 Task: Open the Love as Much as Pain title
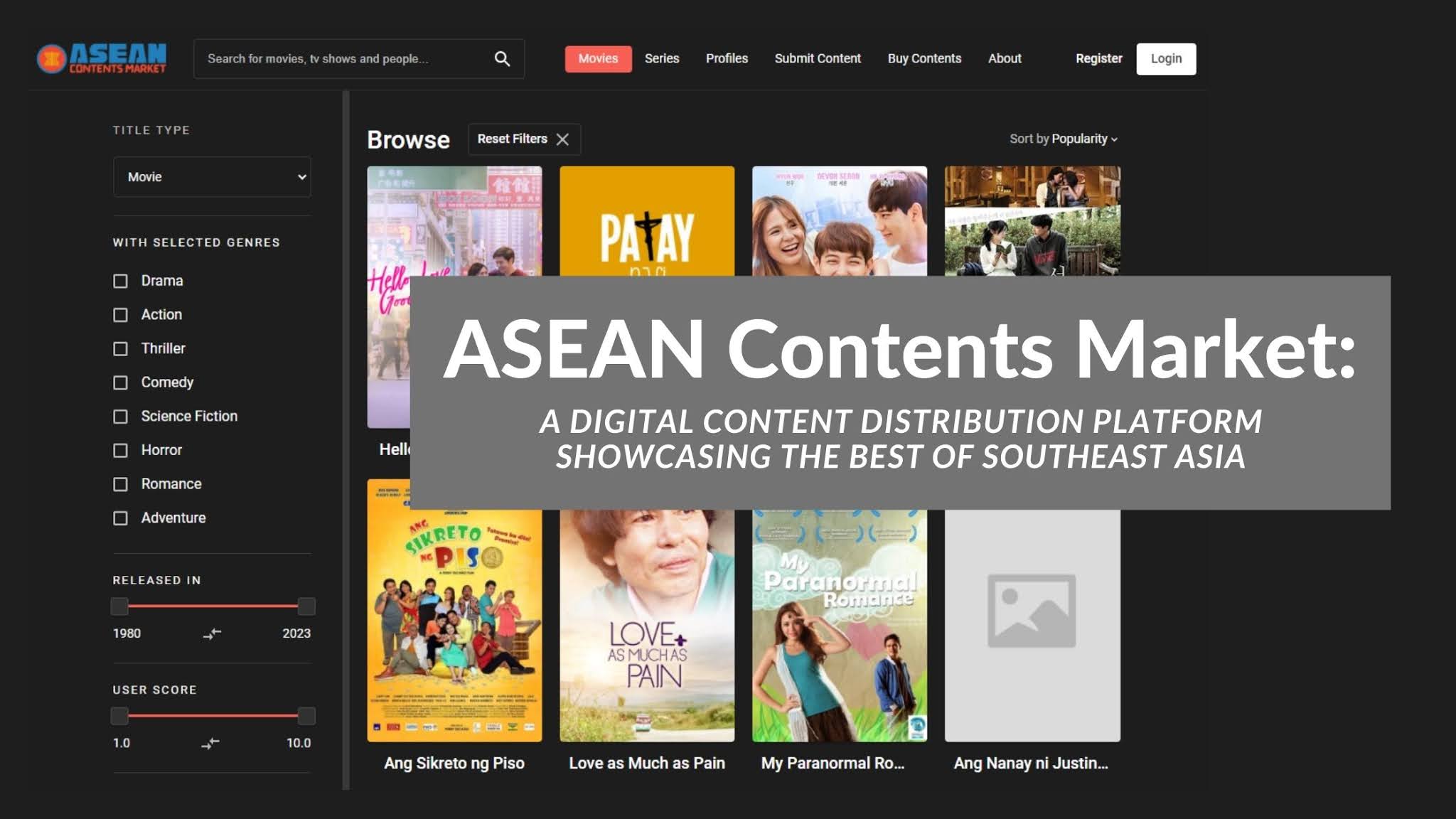[647, 764]
